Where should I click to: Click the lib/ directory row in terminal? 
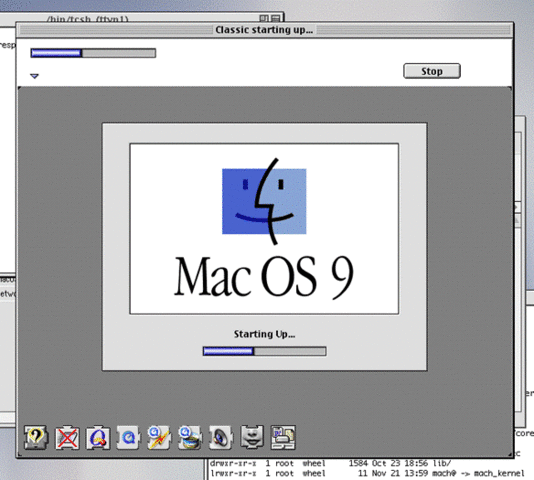coord(331,463)
